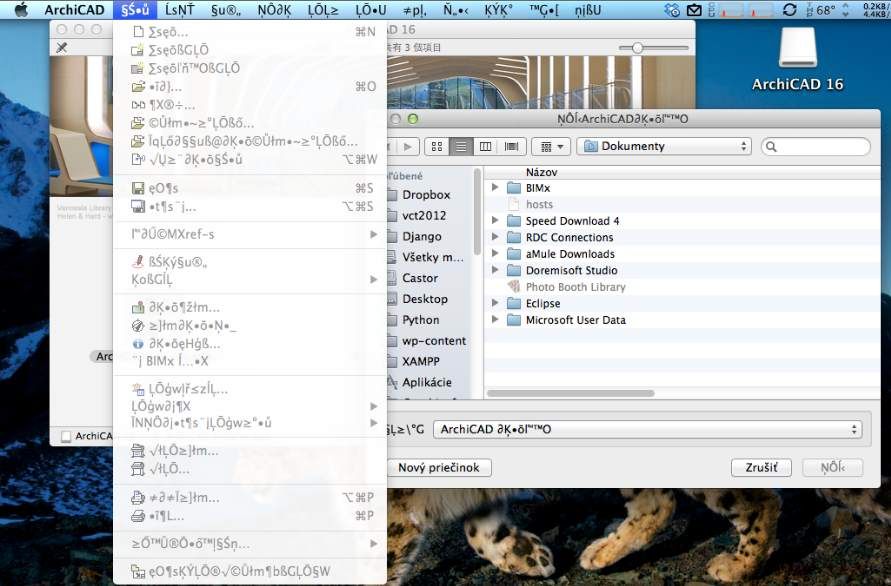
Task: Switch the file dialog to icon view
Action: coord(436,147)
